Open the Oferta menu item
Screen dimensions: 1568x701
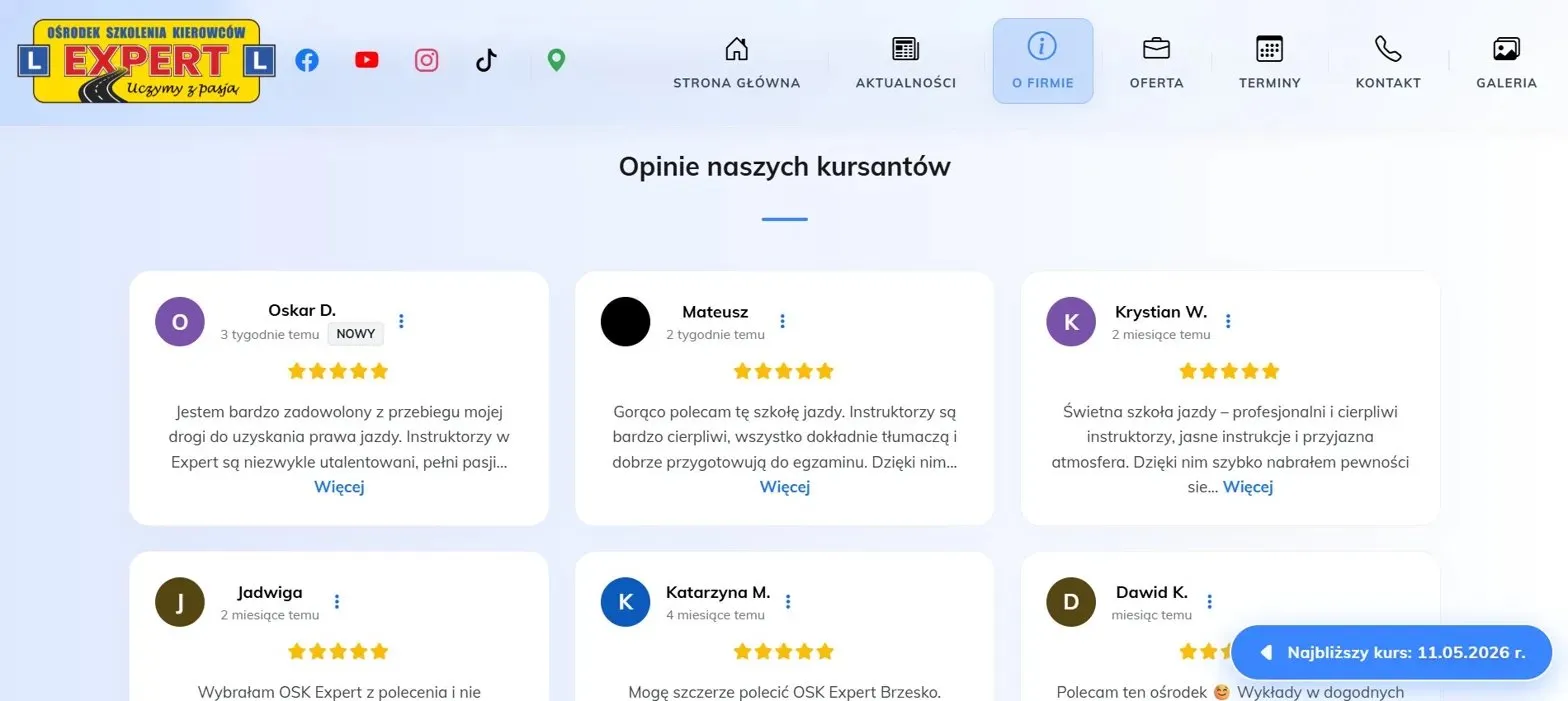pyautogui.click(x=1157, y=61)
